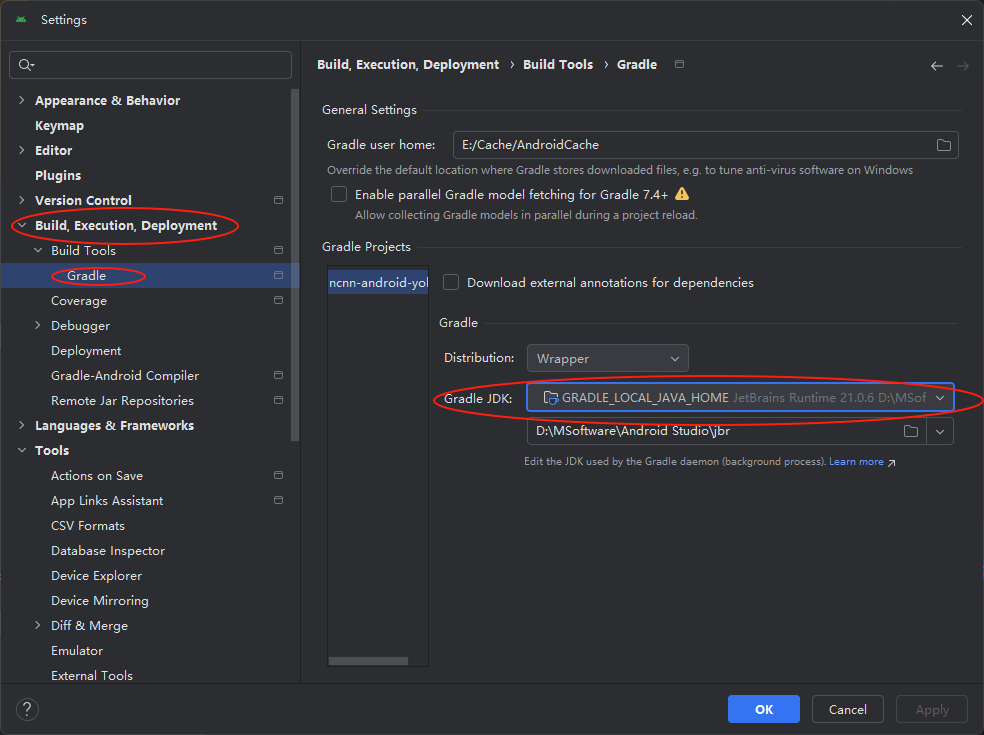This screenshot has width=984, height=735.
Task: Expand Appearance & Behavior section
Action: pos(22,100)
